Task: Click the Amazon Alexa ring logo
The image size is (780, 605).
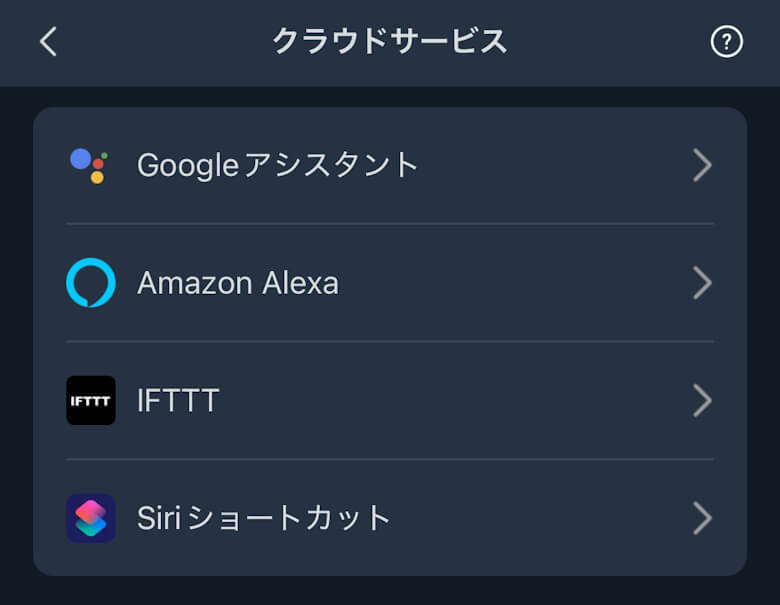Action: [x=91, y=283]
